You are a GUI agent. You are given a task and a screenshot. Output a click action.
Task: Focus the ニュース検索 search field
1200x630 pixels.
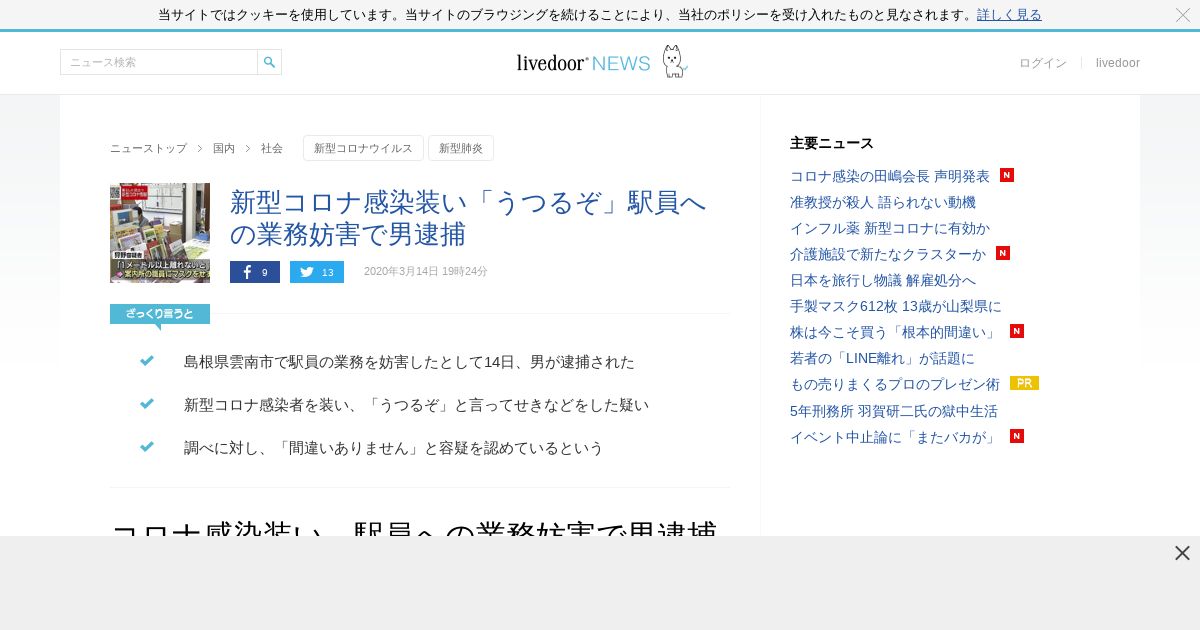point(159,62)
